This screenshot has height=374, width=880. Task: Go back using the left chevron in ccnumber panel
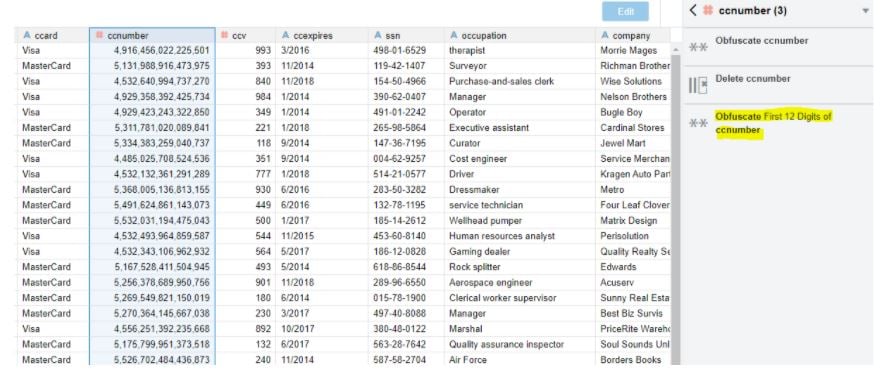tap(693, 10)
